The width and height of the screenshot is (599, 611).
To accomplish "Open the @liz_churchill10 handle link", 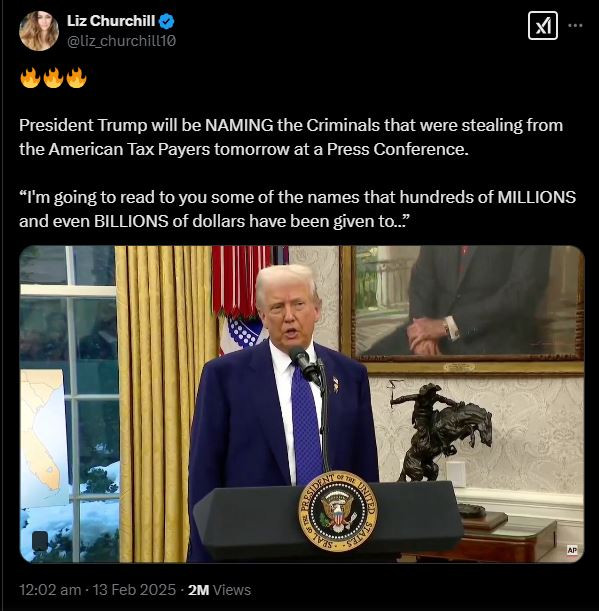I will pos(121,41).
